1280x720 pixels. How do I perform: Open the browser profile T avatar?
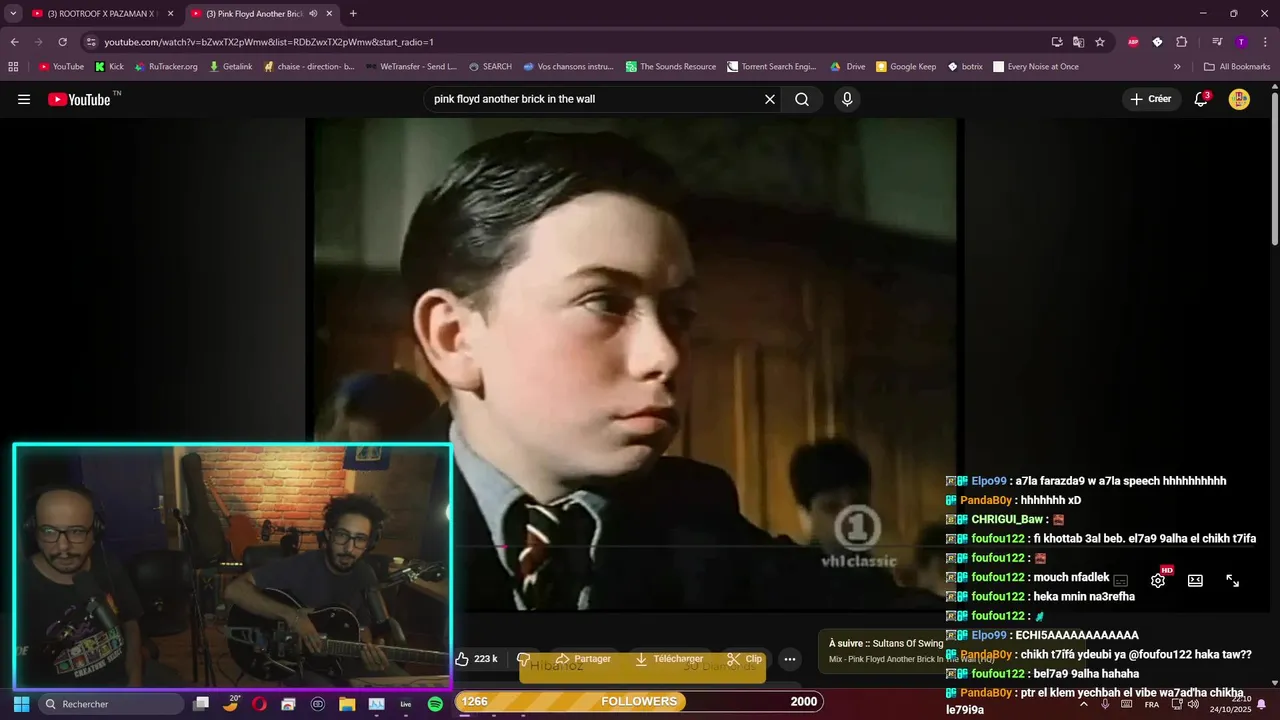coord(1241,42)
